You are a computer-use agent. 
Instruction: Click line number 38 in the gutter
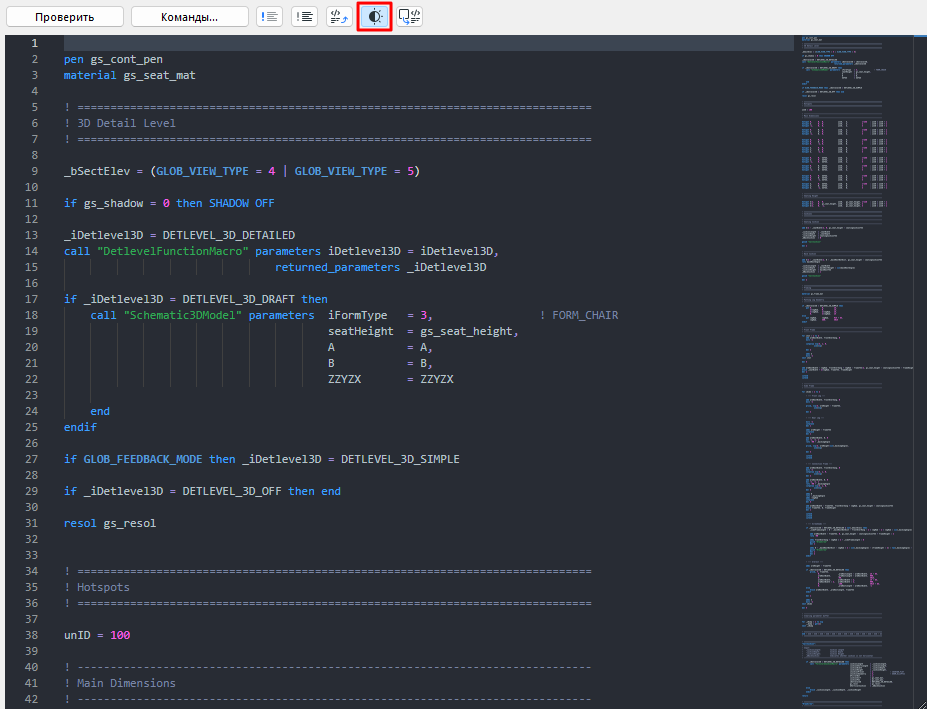[x=34, y=635]
